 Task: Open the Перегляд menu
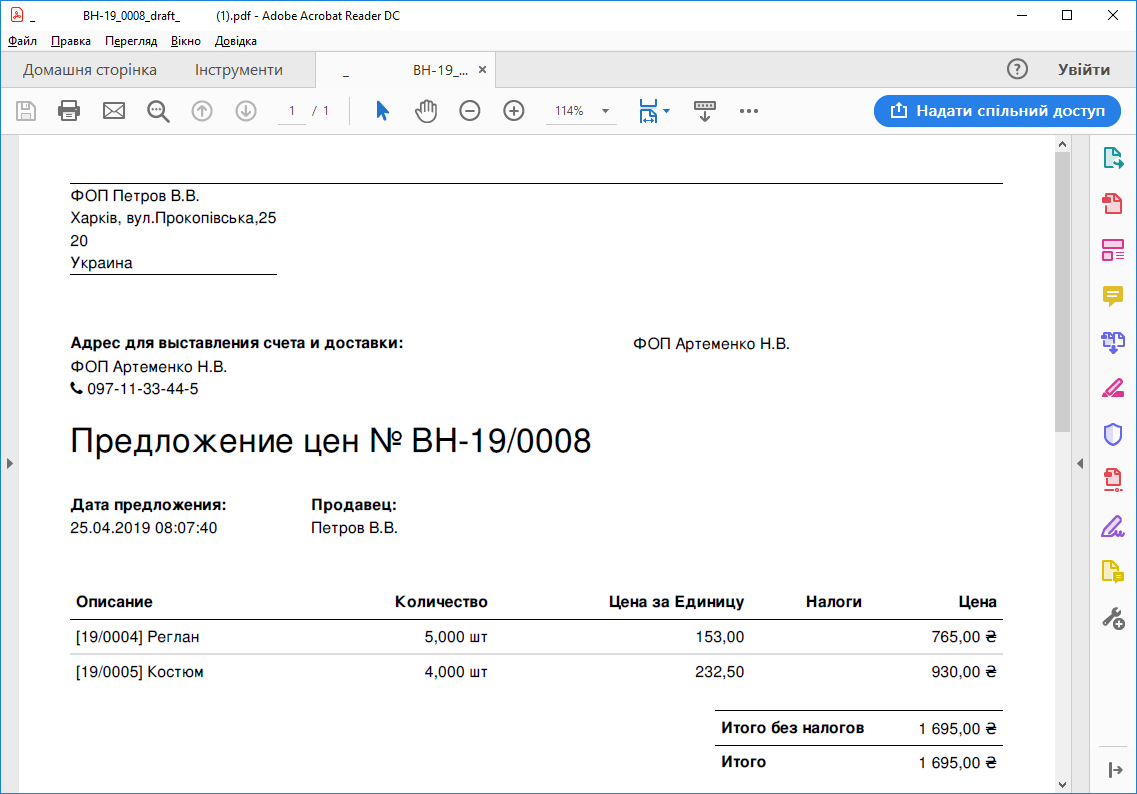pos(131,41)
